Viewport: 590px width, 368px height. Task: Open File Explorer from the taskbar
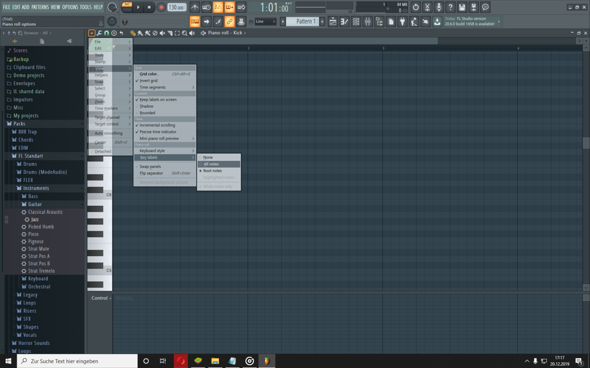pyautogui.click(x=215, y=361)
